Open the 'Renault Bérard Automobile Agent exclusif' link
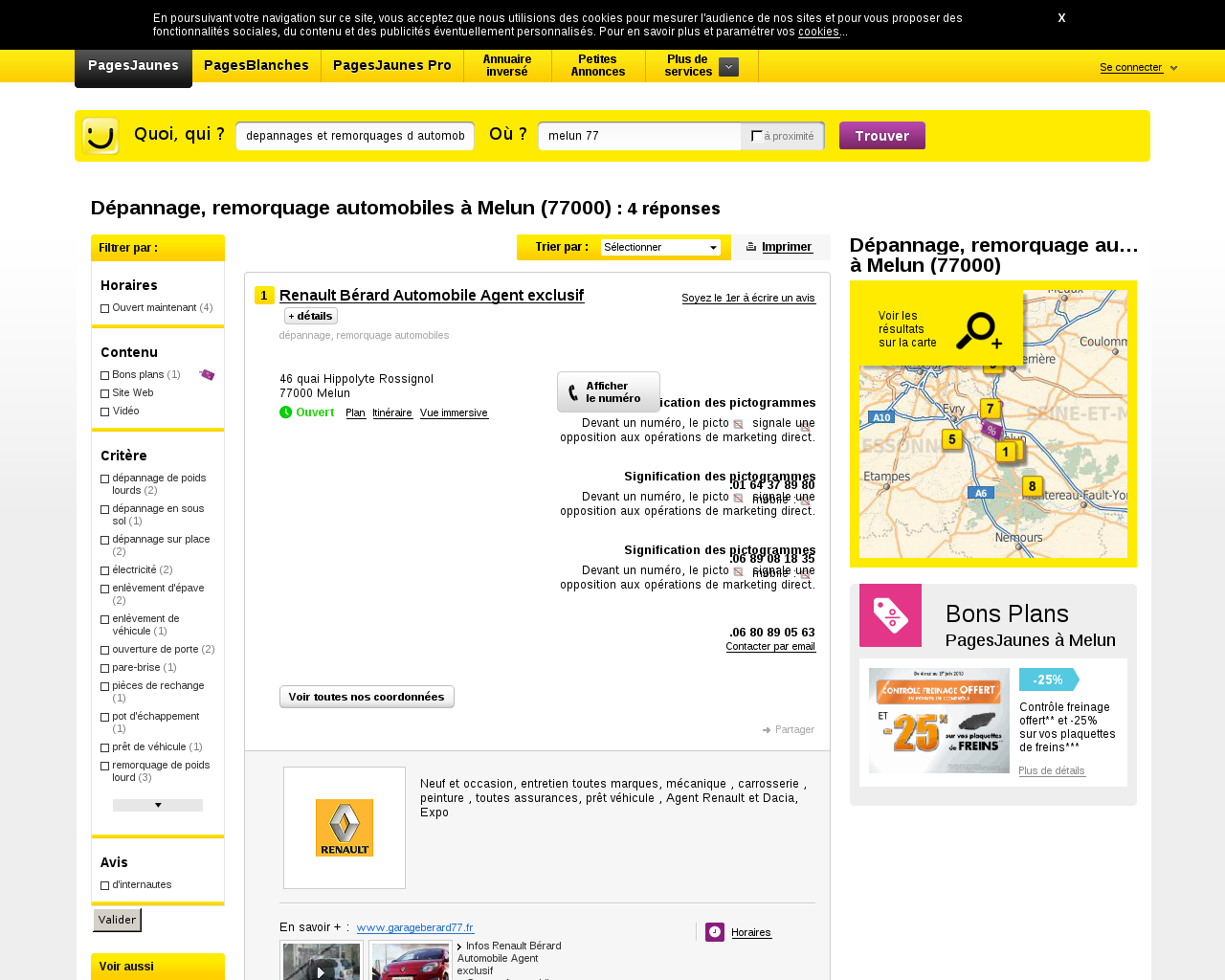The width and height of the screenshot is (1225, 980). click(432, 295)
